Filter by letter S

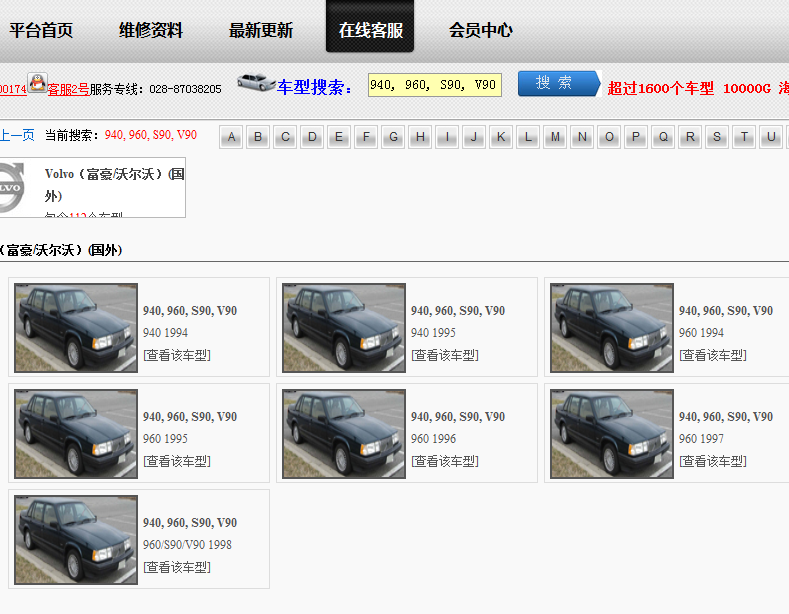[717, 137]
